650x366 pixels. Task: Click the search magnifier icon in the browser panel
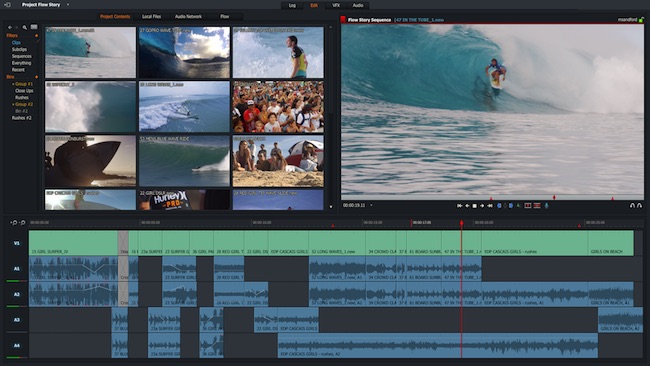[x=25, y=27]
